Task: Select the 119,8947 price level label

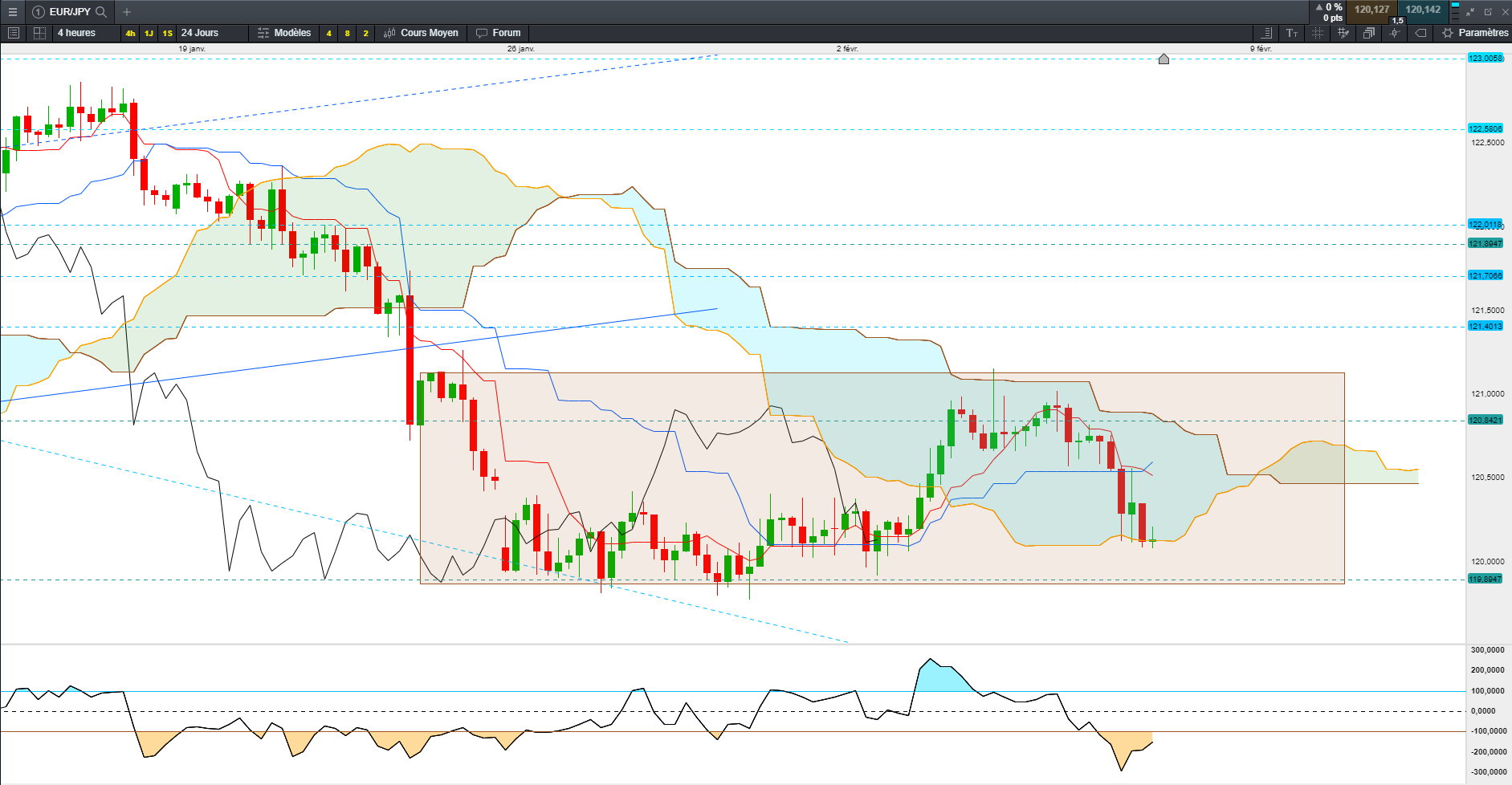Action: point(1485,579)
